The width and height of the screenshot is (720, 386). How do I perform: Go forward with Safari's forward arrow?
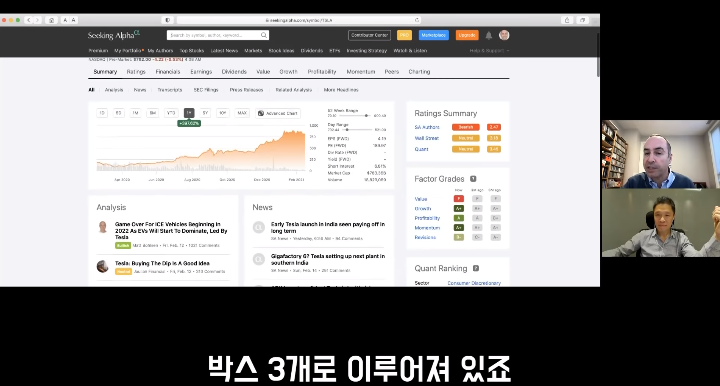click(38, 20)
